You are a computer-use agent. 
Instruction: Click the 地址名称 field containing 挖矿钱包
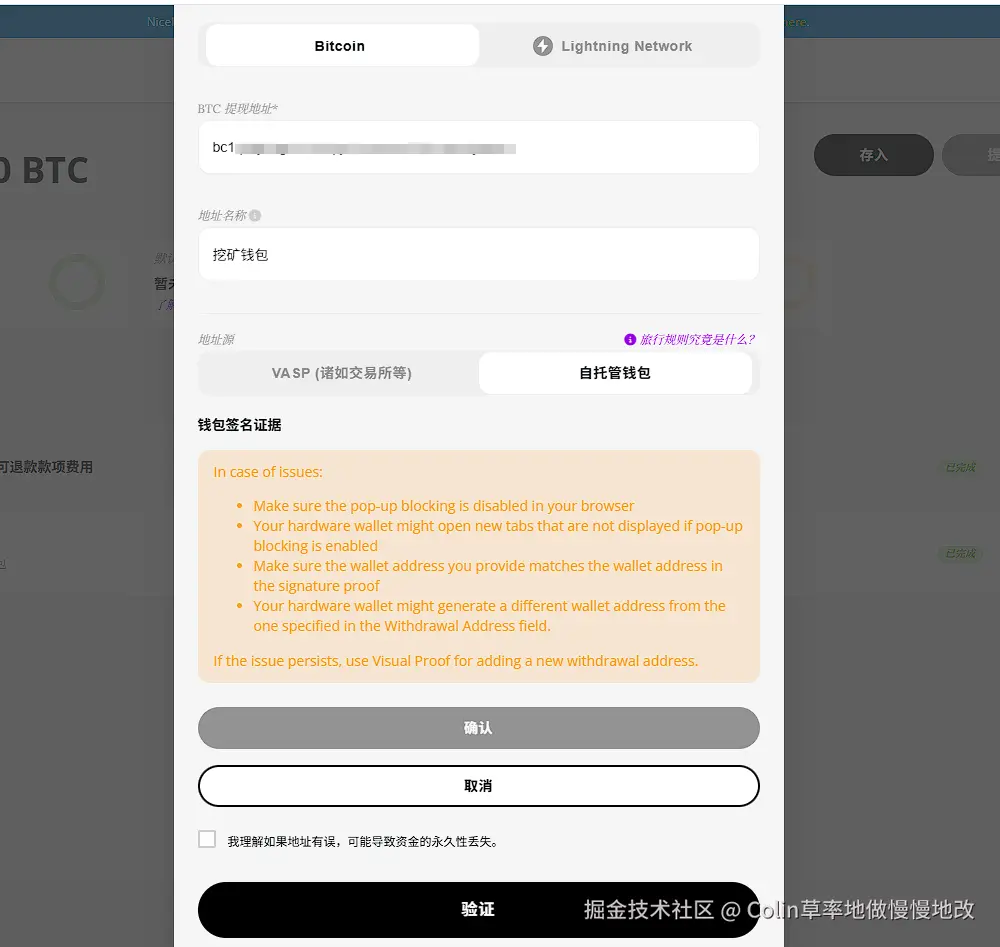click(x=478, y=254)
